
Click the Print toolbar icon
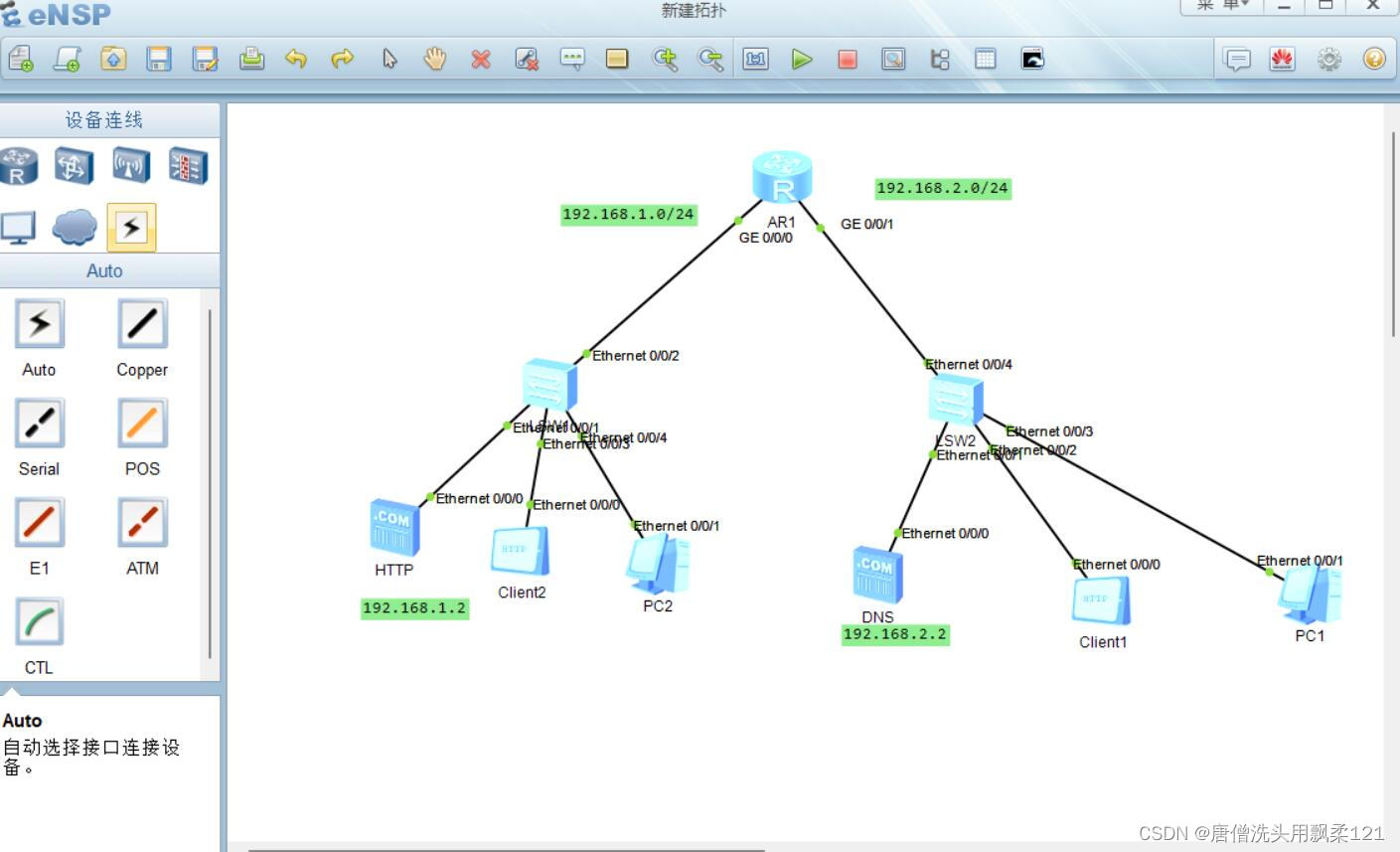pos(251,60)
